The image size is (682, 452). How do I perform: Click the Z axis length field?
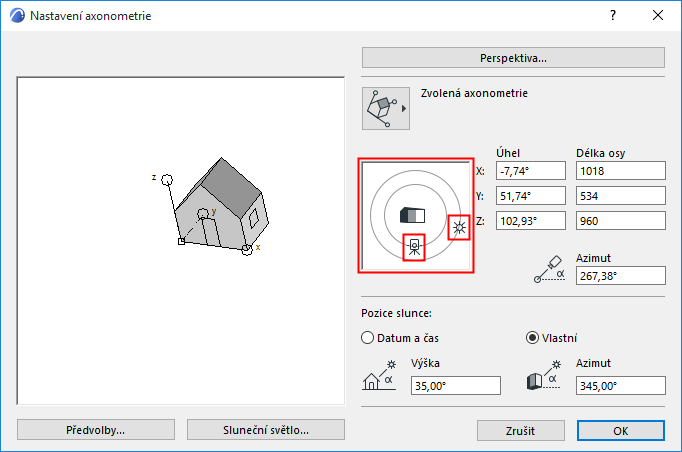point(620,221)
